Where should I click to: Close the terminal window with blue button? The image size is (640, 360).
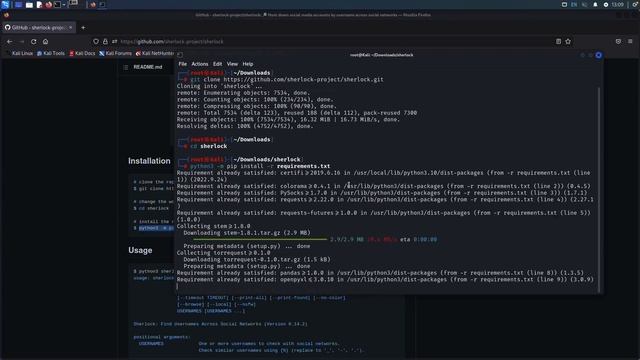(x=598, y=55)
